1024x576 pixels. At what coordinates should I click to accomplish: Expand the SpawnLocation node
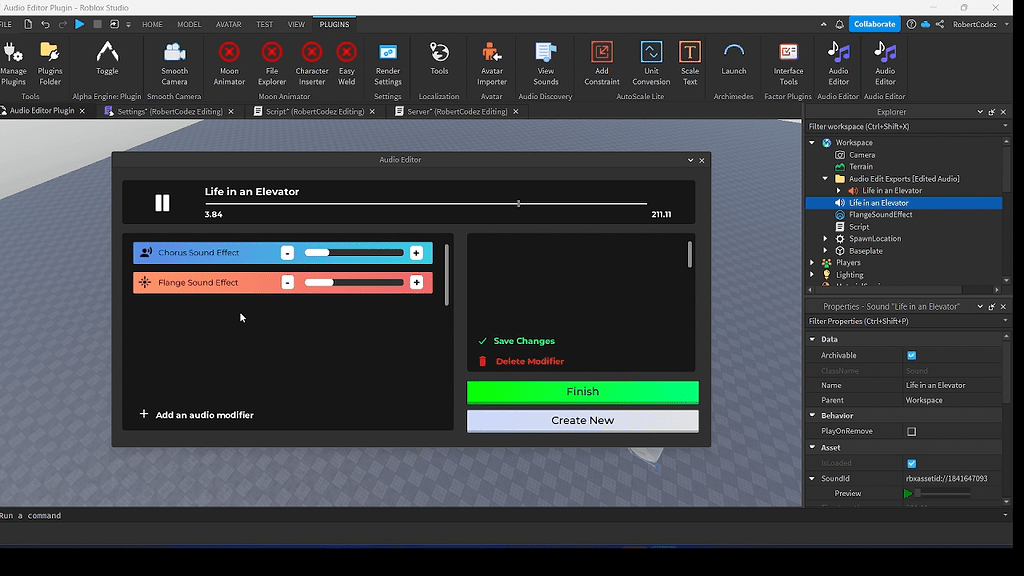coord(825,238)
